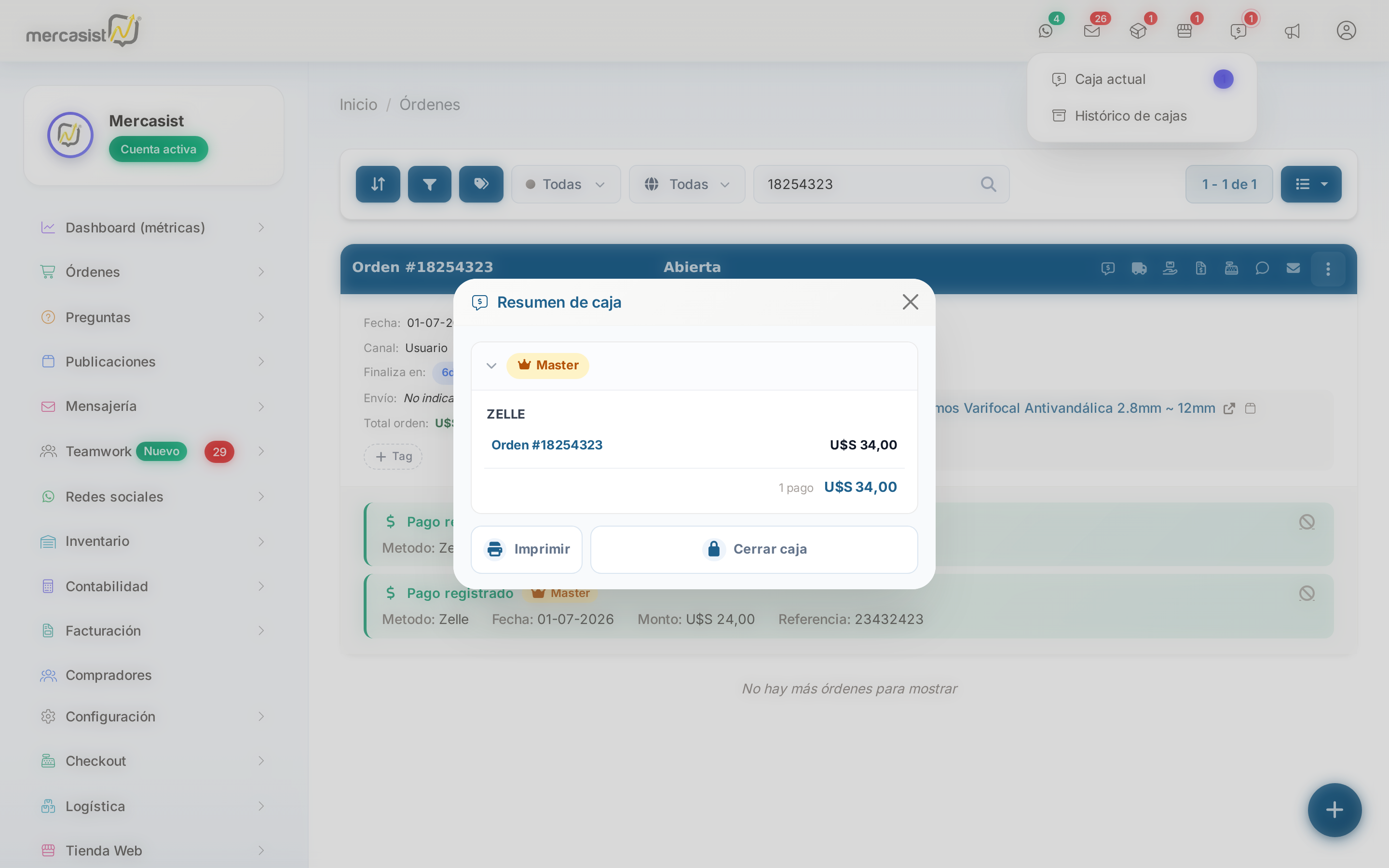Open the order's three-dot options menu
The height and width of the screenshot is (868, 1389).
point(1328,269)
